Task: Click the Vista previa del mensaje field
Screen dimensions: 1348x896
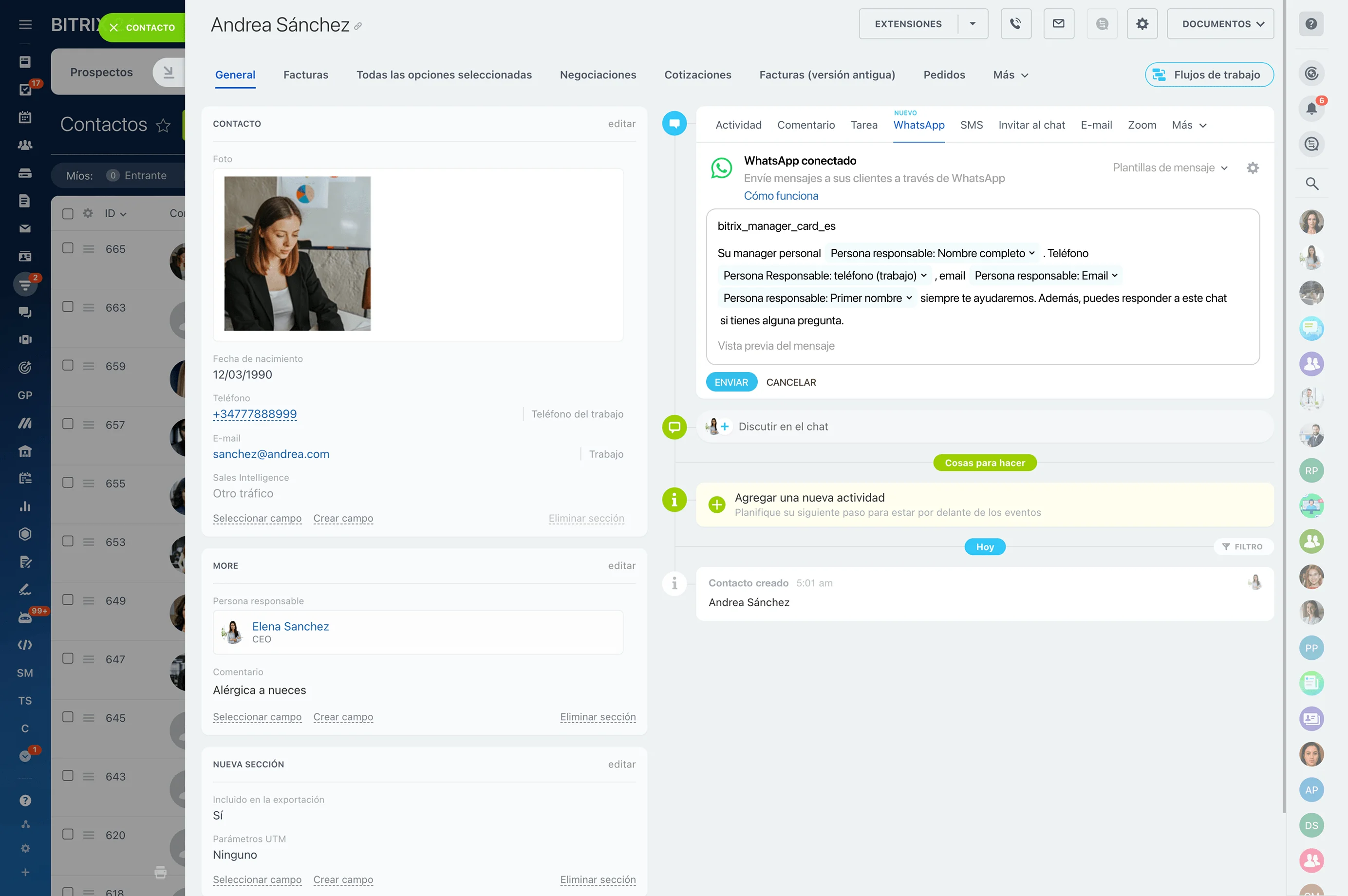Action: point(776,345)
